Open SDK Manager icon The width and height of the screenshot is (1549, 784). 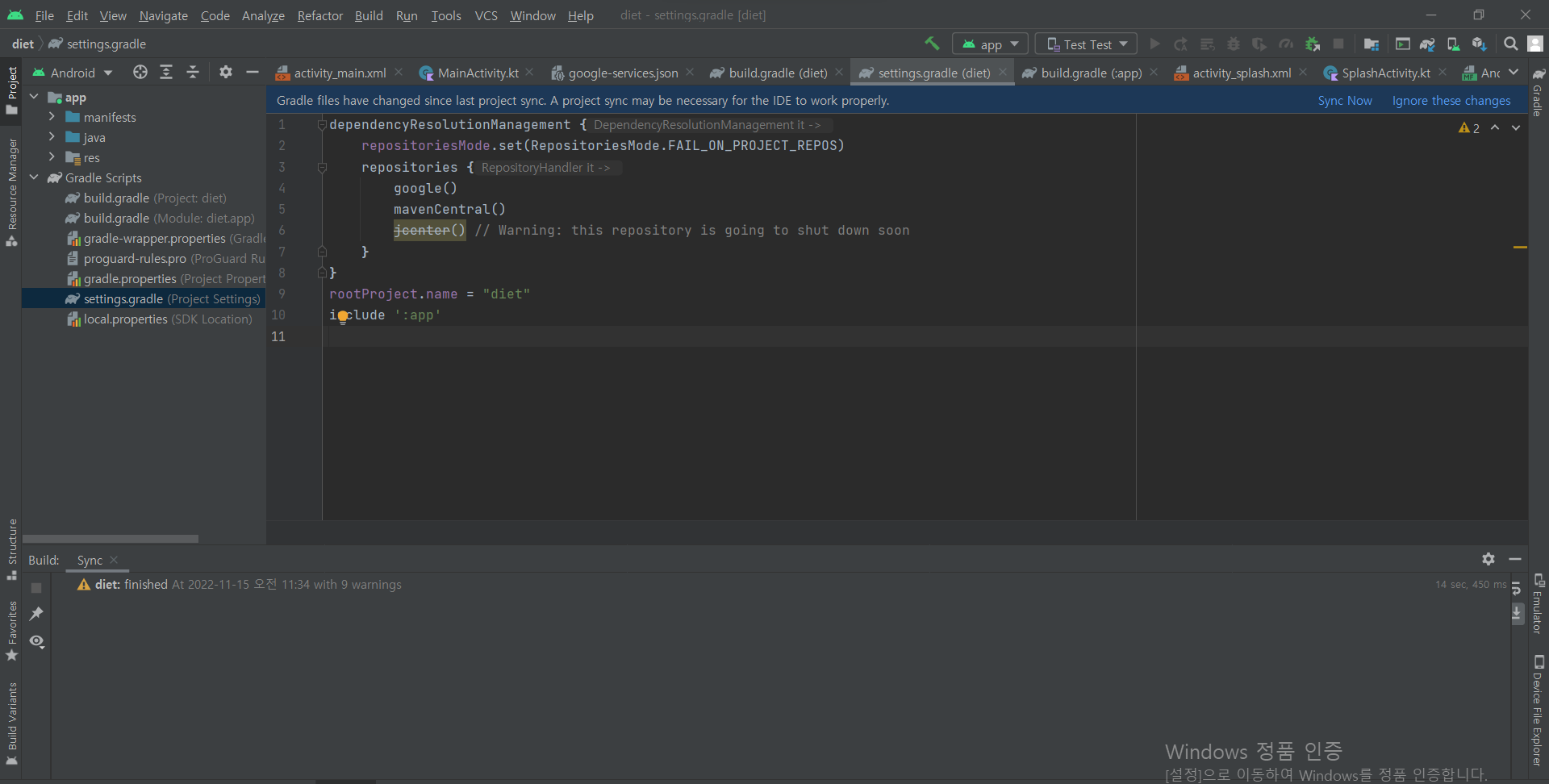1479,44
